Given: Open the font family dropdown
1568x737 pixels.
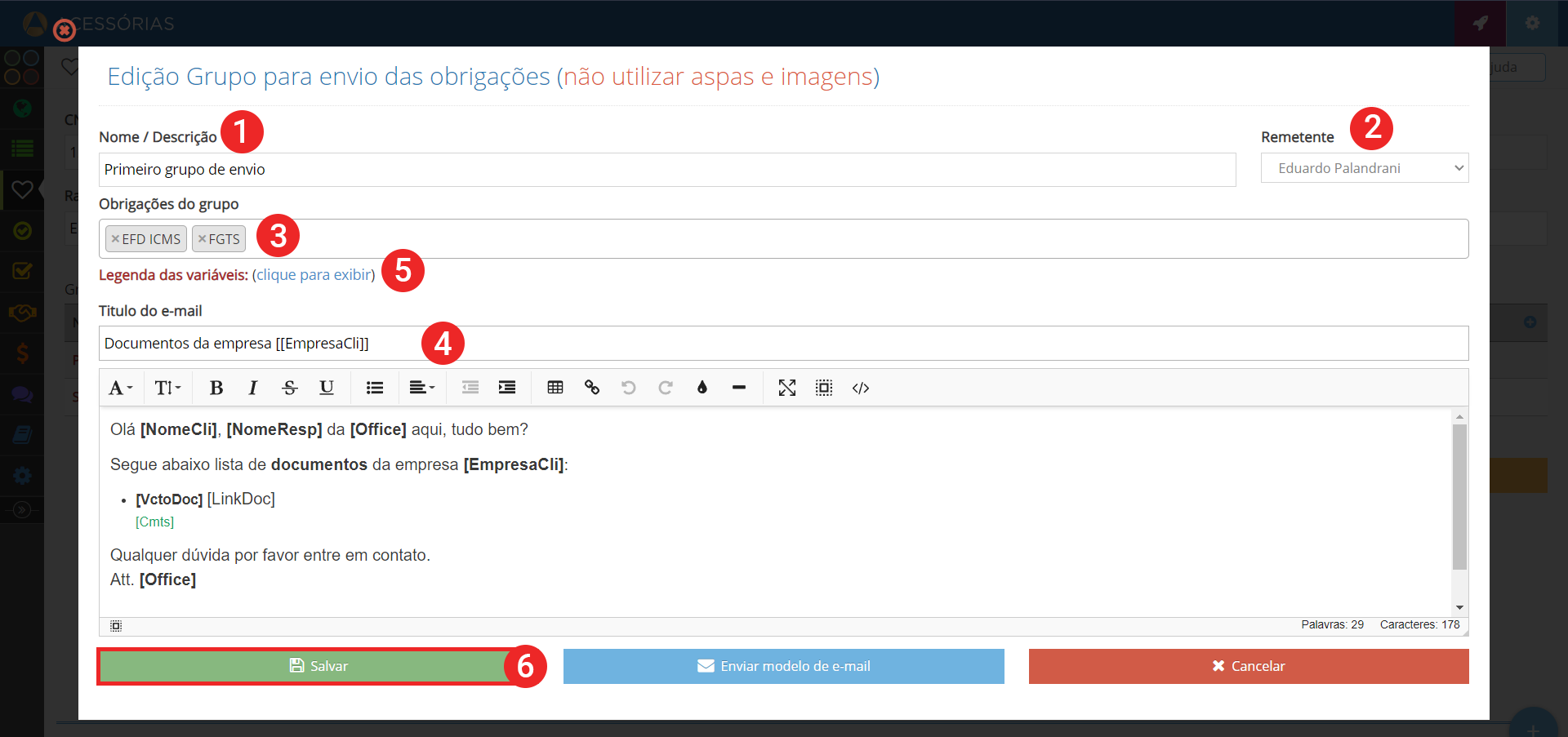Looking at the screenshot, I should coord(120,388).
